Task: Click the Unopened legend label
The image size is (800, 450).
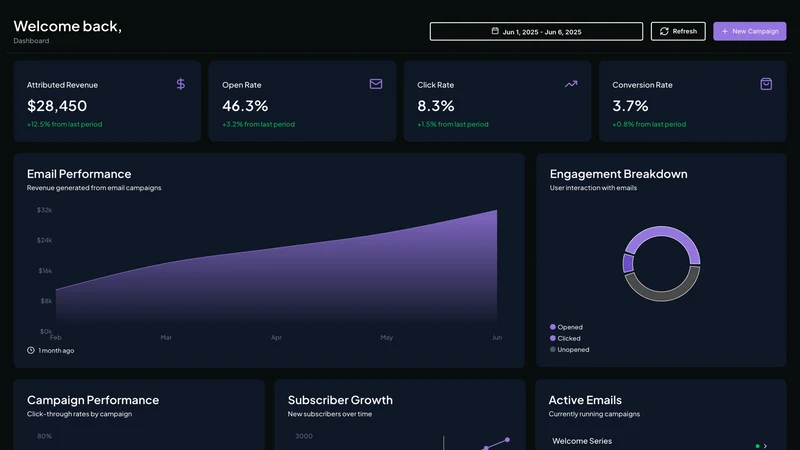Action: click(x=573, y=349)
